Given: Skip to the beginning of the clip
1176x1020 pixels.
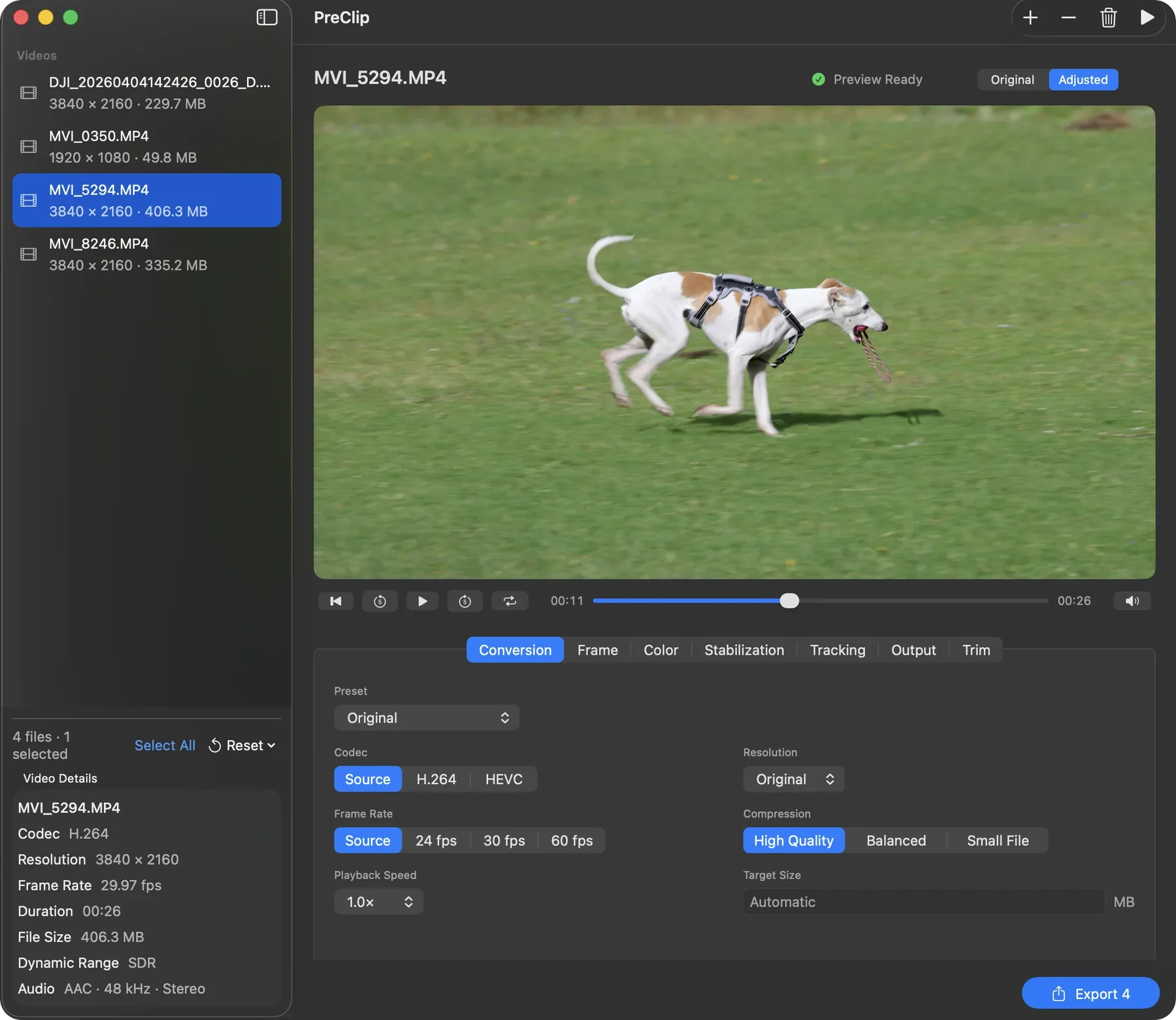Looking at the screenshot, I should pos(336,601).
